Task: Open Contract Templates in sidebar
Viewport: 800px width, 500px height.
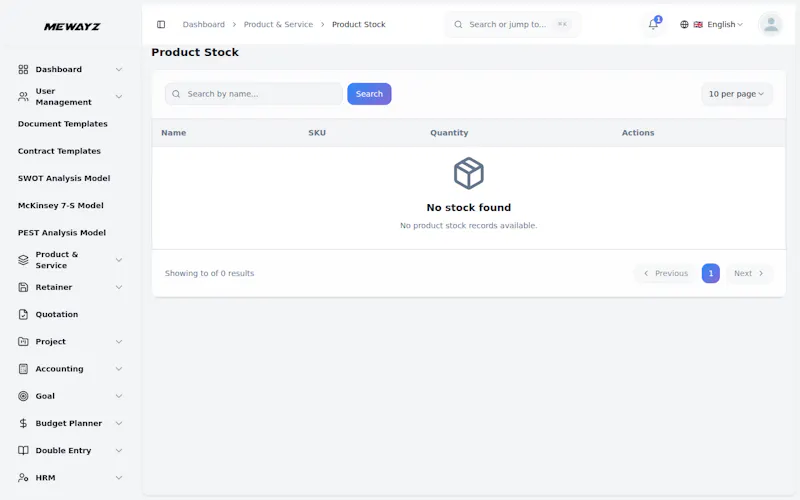Action: (x=59, y=151)
